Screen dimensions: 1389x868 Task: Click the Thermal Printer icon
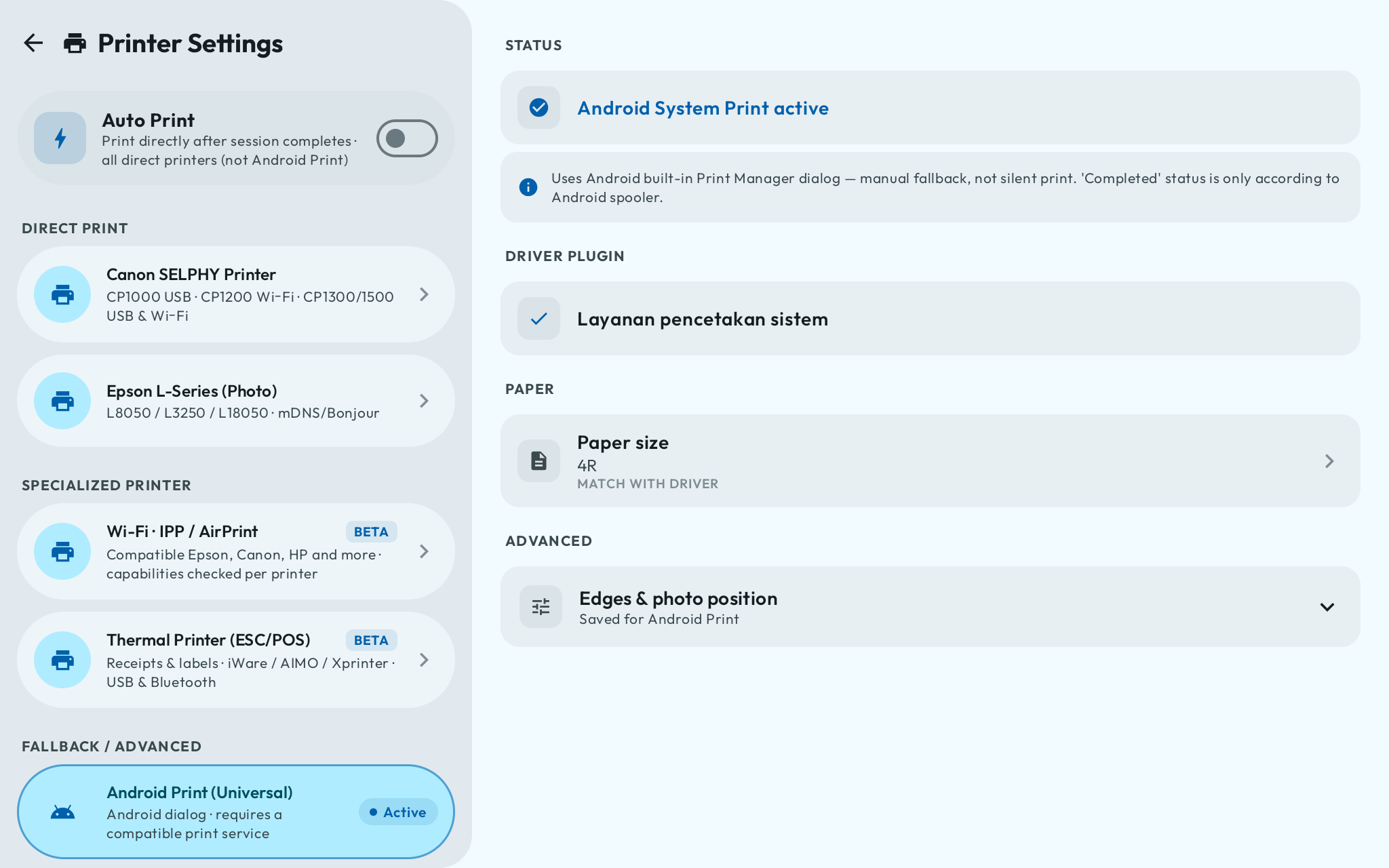pyautogui.click(x=62, y=660)
